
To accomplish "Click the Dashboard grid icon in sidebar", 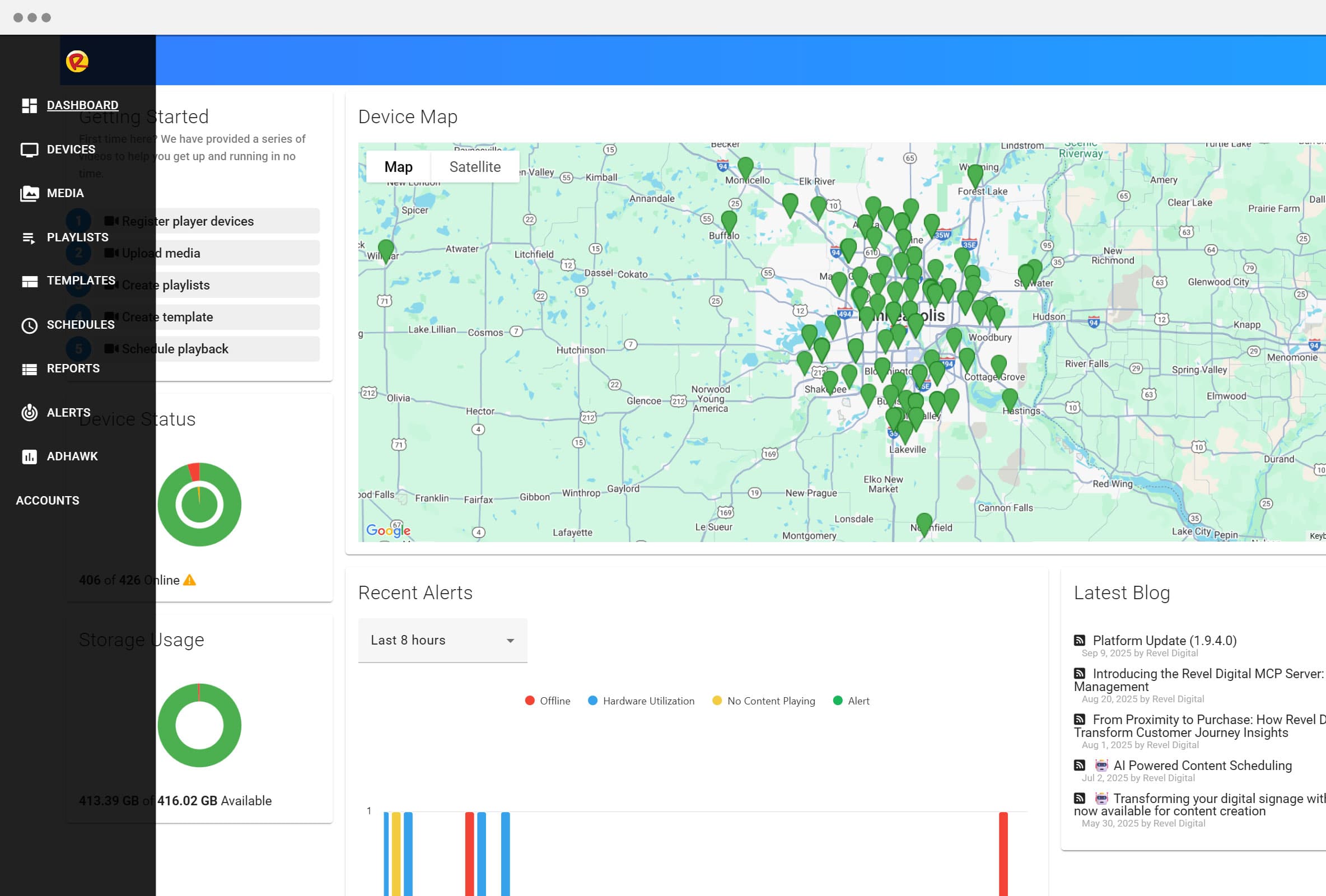I will [x=29, y=106].
